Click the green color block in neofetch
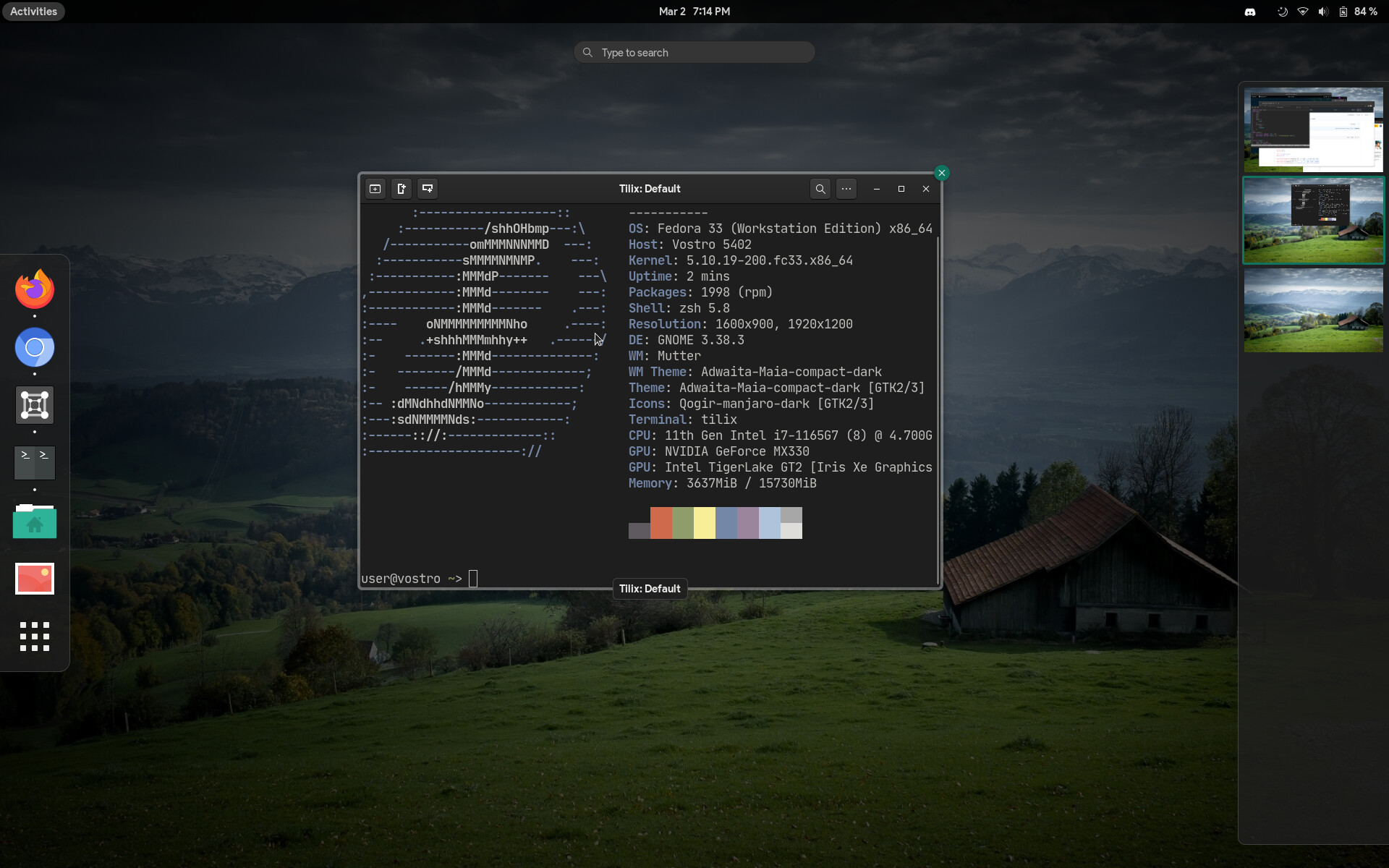Viewport: 1389px width, 868px height. tap(683, 523)
